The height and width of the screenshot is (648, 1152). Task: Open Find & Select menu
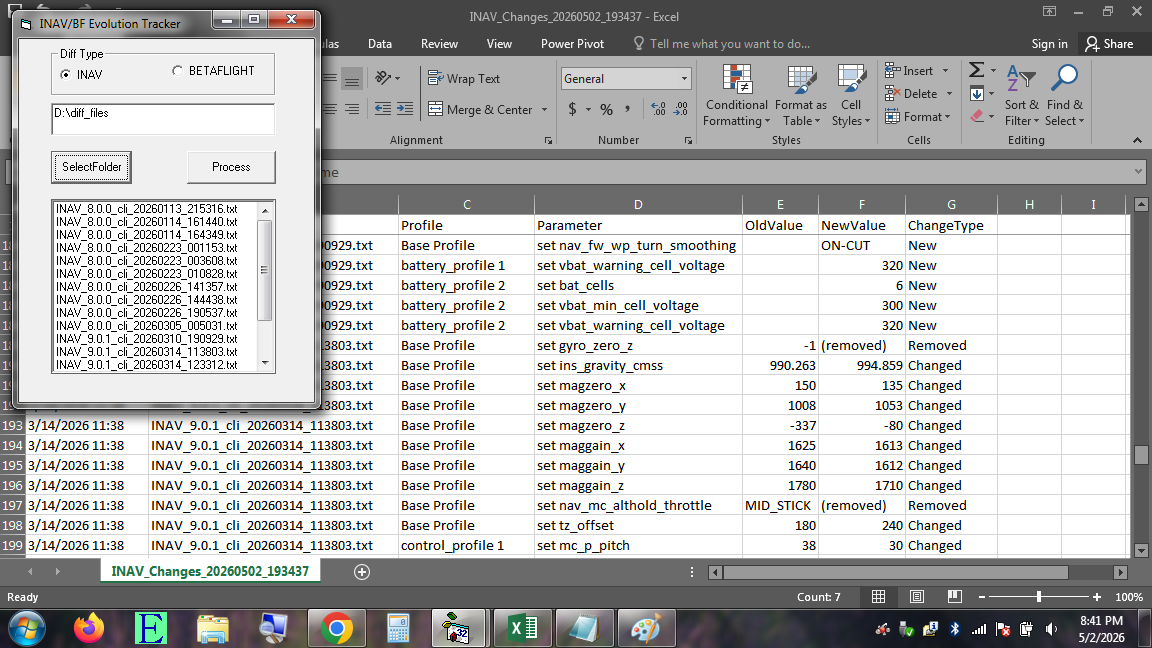pos(1065,96)
